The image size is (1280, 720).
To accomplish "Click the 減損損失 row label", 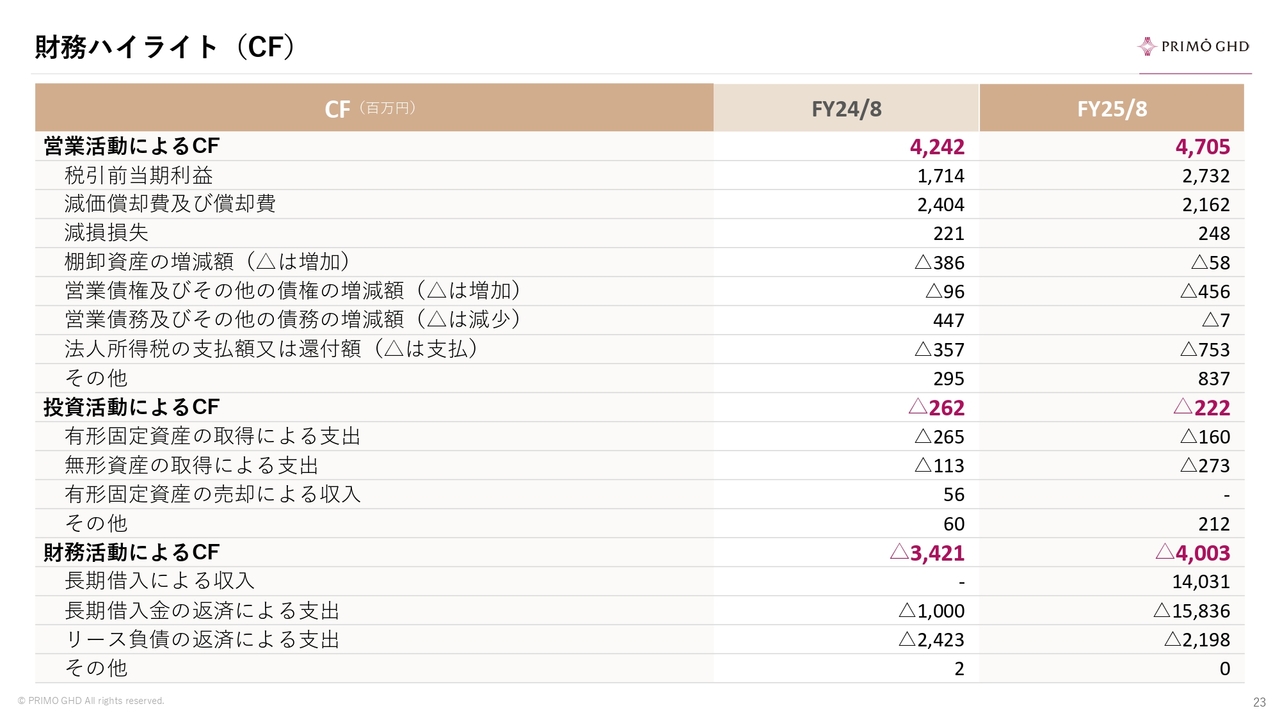I will pos(107,233).
